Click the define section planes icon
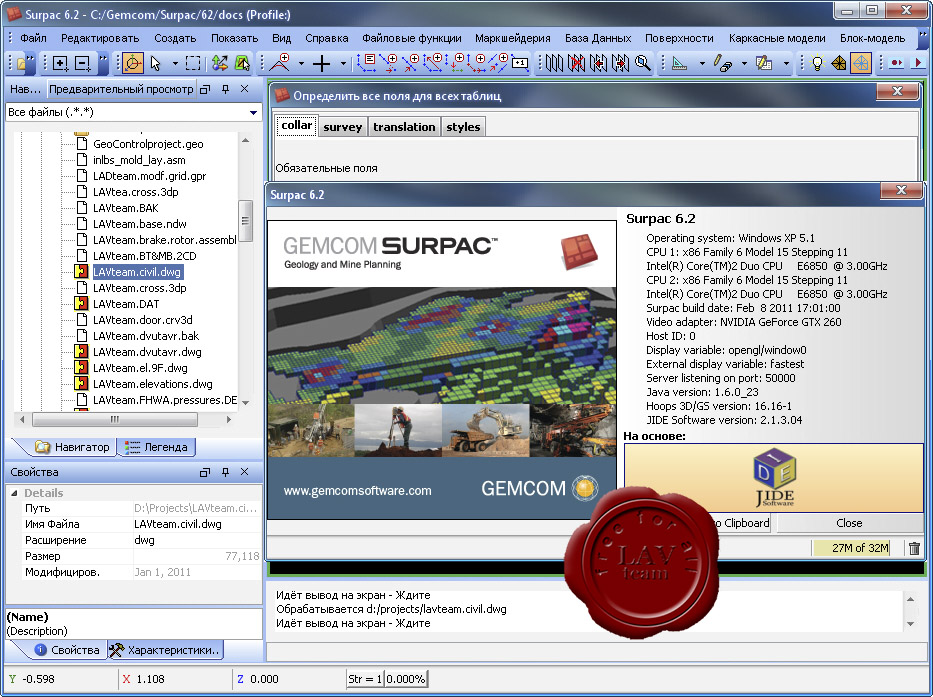 tap(553, 63)
